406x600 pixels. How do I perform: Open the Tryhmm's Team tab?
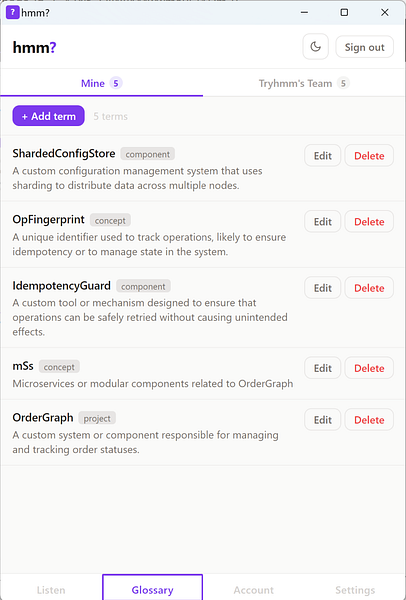(x=304, y=83)
